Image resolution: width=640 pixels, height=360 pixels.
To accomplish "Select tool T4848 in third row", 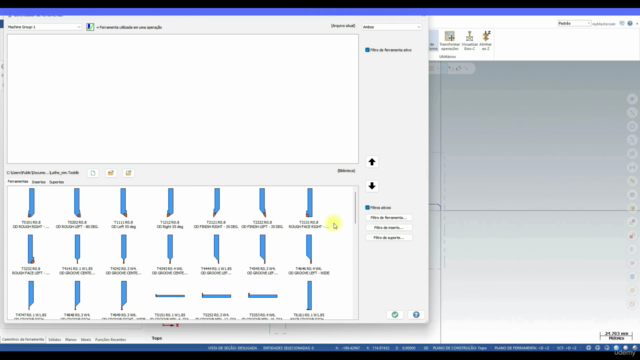I will coord(77,300).
